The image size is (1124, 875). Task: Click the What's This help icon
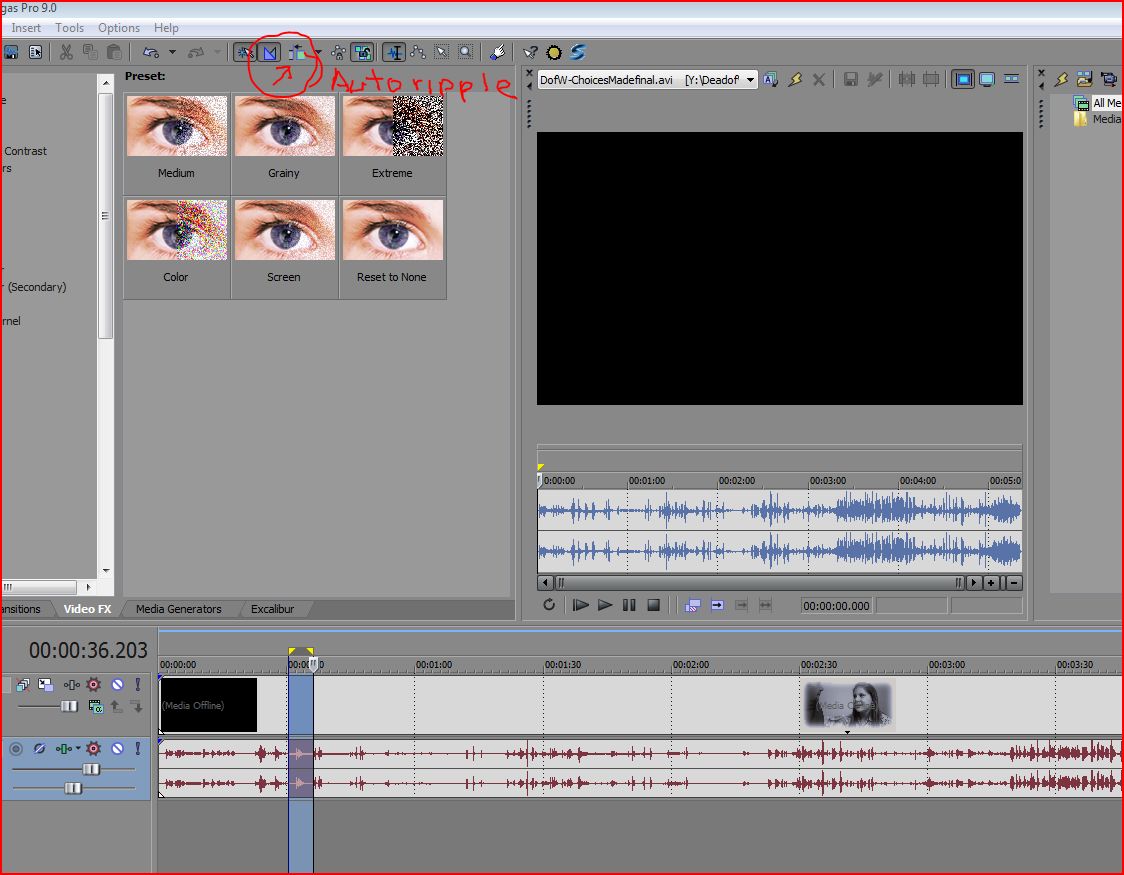coord(530,53)
